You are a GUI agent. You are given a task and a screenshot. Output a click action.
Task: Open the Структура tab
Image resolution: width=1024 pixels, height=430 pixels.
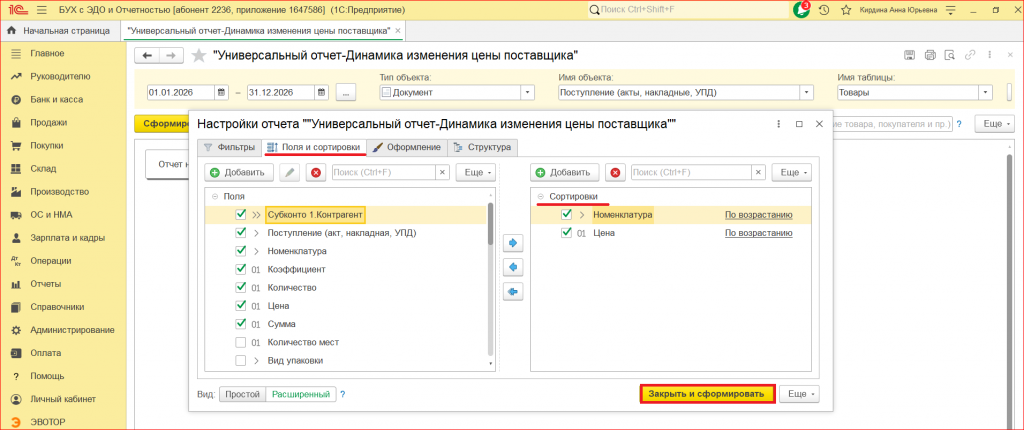pos(483,148)
